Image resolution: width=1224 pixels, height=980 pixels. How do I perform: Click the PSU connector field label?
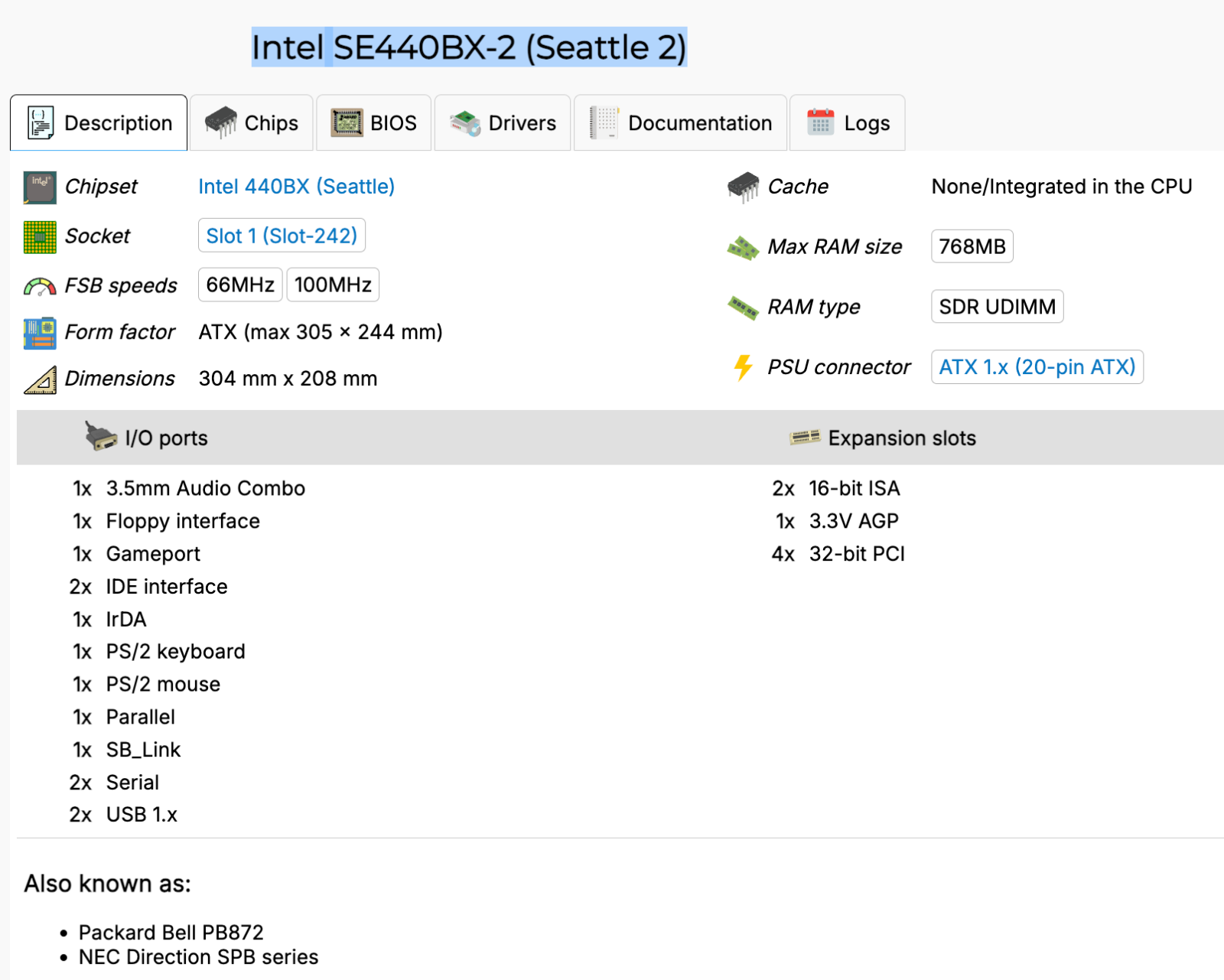[x=838, y=367]
